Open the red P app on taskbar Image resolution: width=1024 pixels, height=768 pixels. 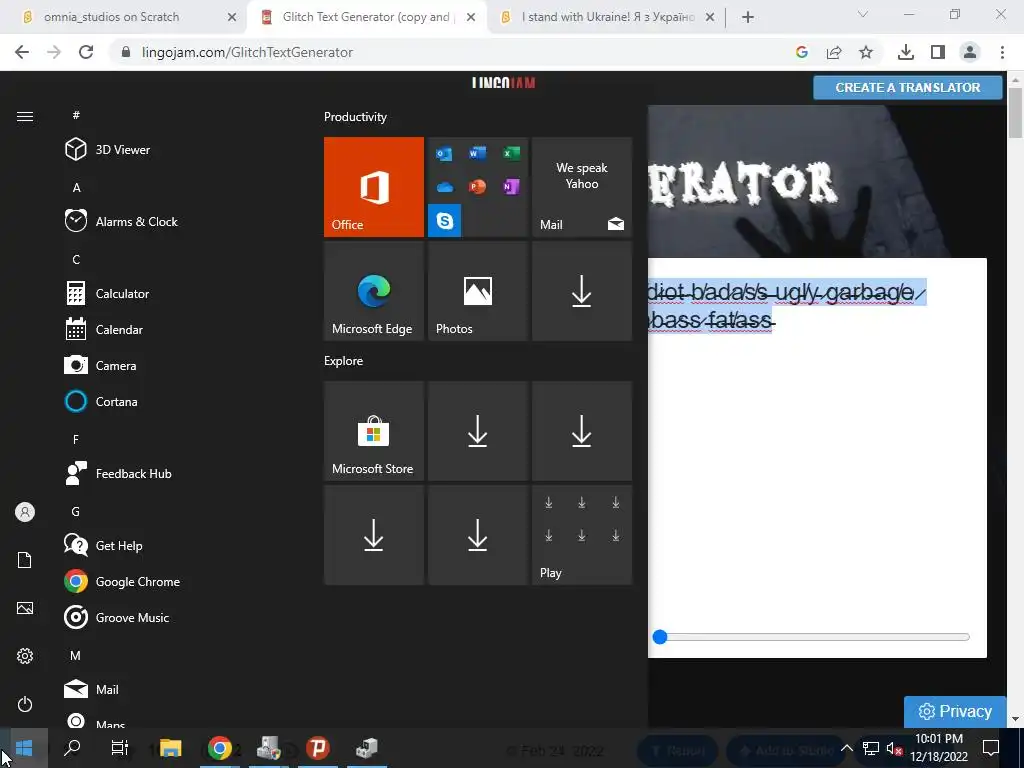(x=318, y=748)
